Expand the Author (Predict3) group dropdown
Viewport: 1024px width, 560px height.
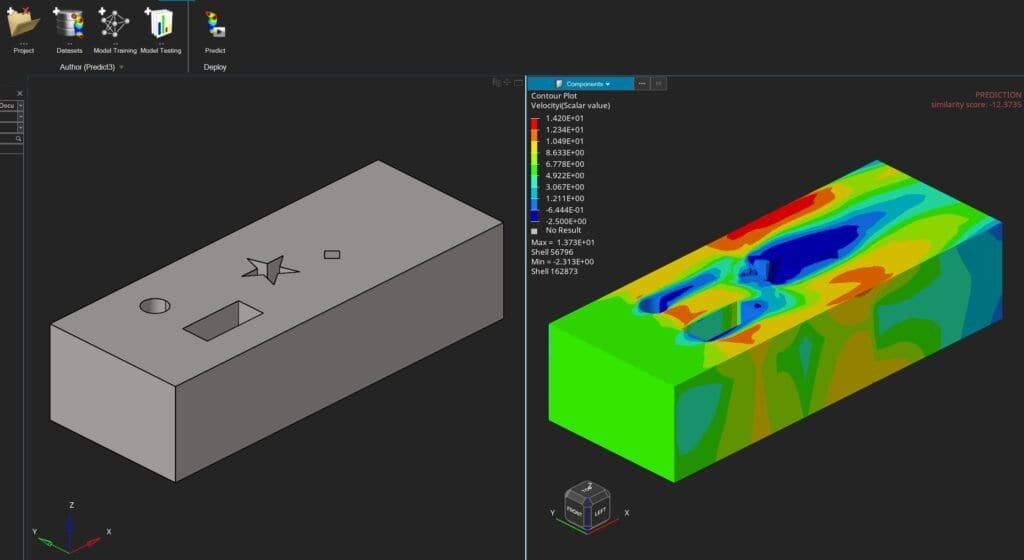(x=121, y=67)
